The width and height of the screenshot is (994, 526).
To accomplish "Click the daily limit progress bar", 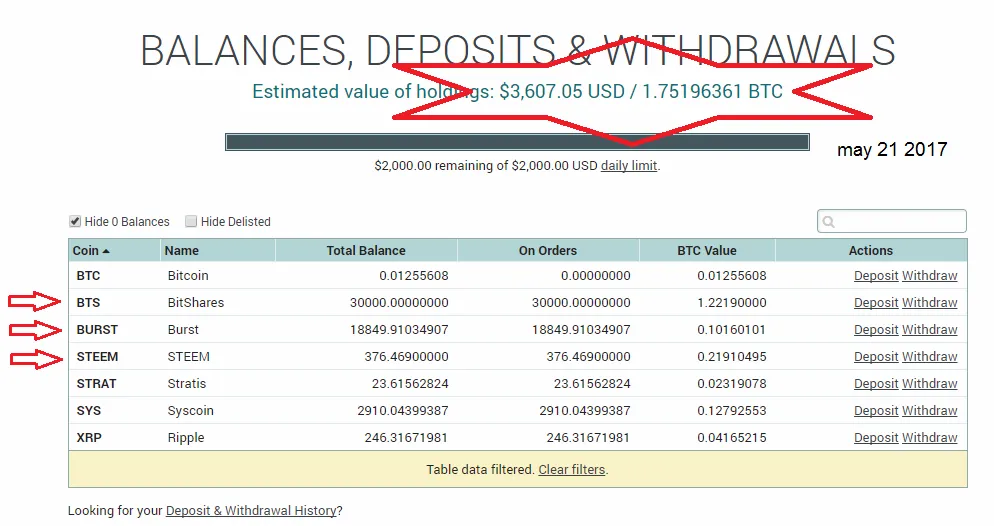I will (x=517, y=142).
